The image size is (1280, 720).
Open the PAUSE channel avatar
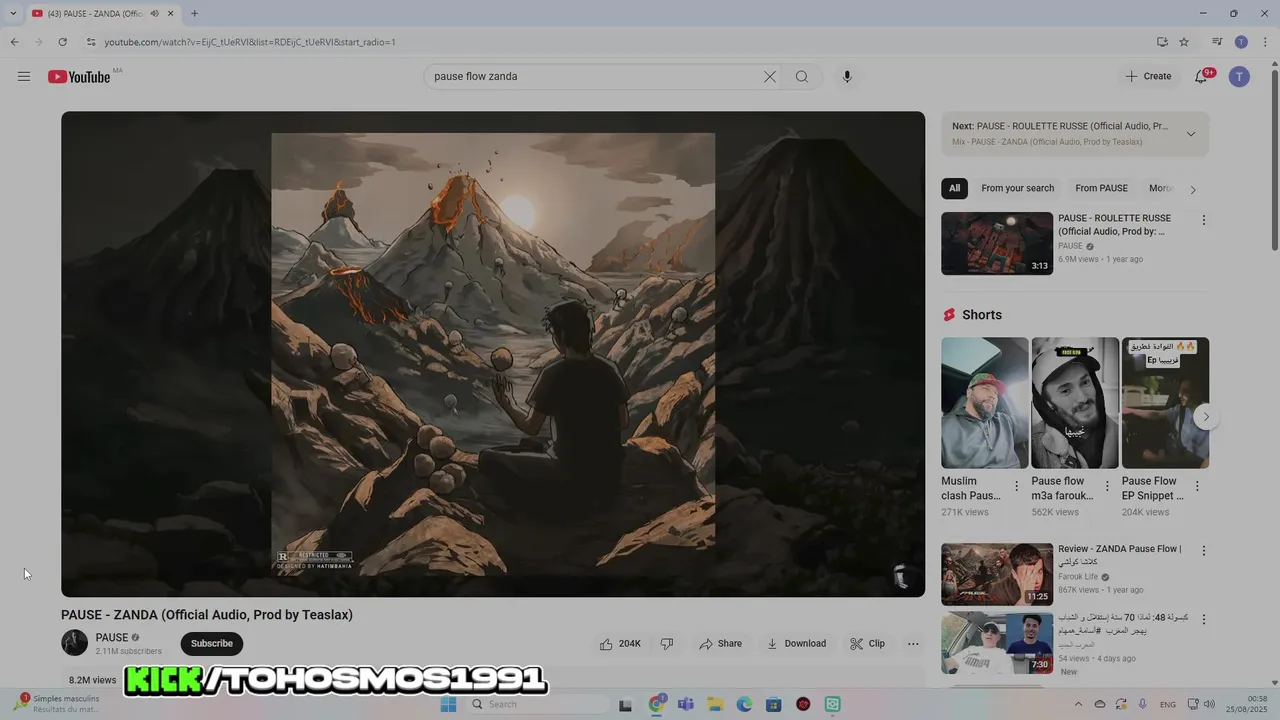pyautogui.click(x=75, y=643)
